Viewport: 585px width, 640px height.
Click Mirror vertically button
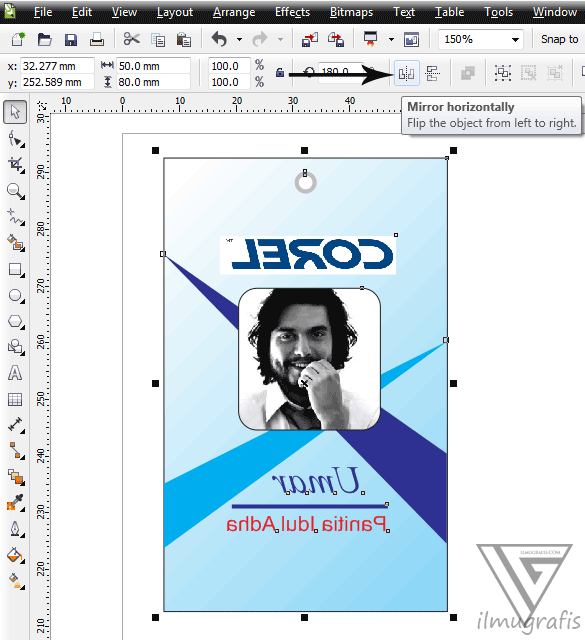pyautogui.click(x=432, y=73)
